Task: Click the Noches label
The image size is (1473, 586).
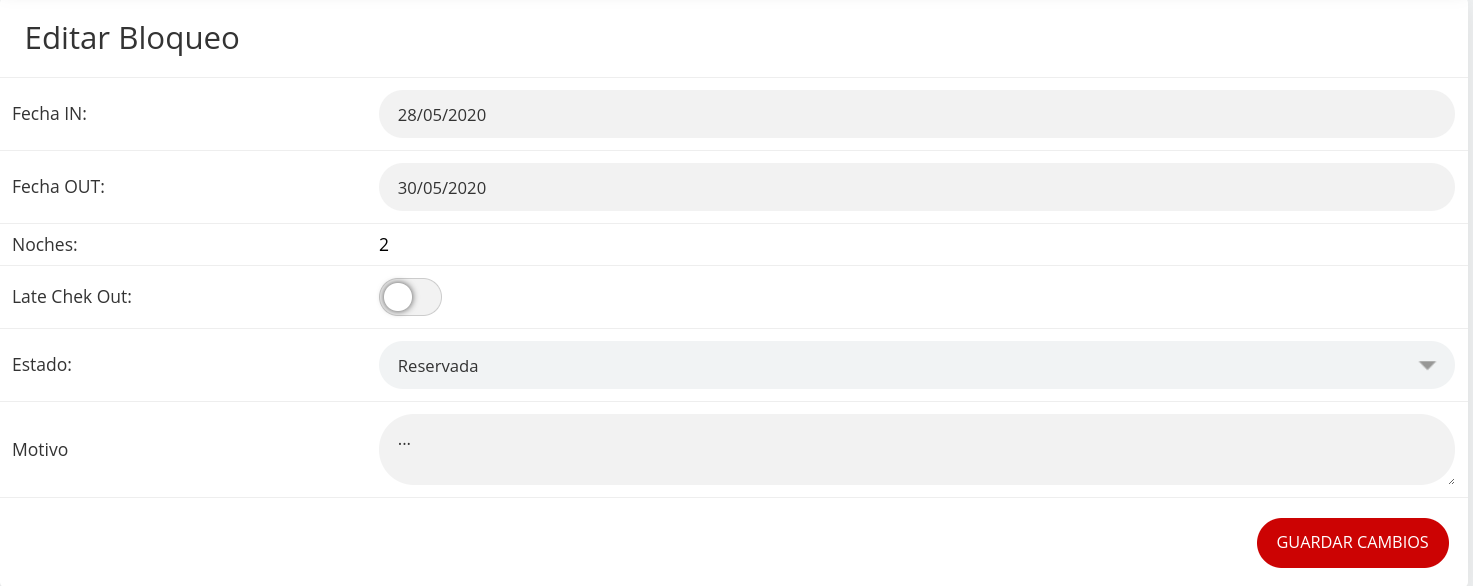Action: 44,244
